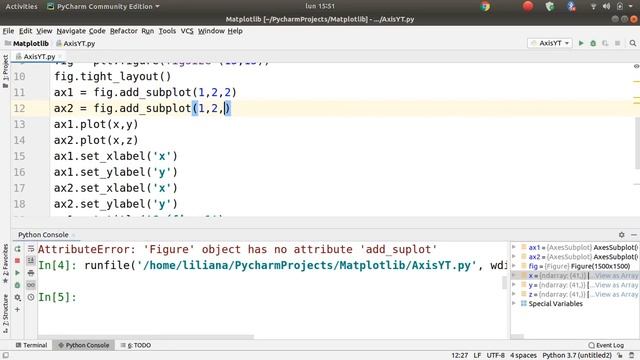Expand the ax1 variable node
Image resolution: width=640 pixels, height=360 pixels.
pyautogui.click(x=514, y=247)
